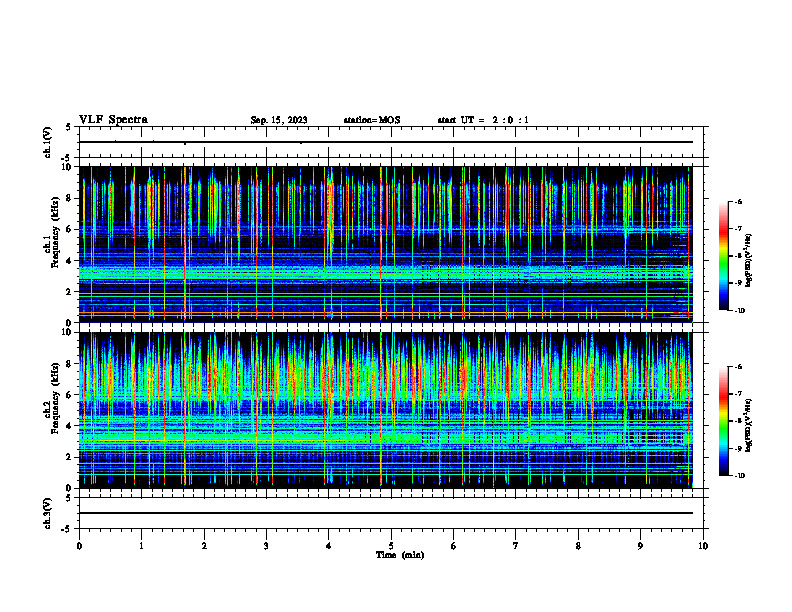
Task: Click the "ch.1(V)" axis label at top
Action: pyautogui.click(x=47, y=142)
